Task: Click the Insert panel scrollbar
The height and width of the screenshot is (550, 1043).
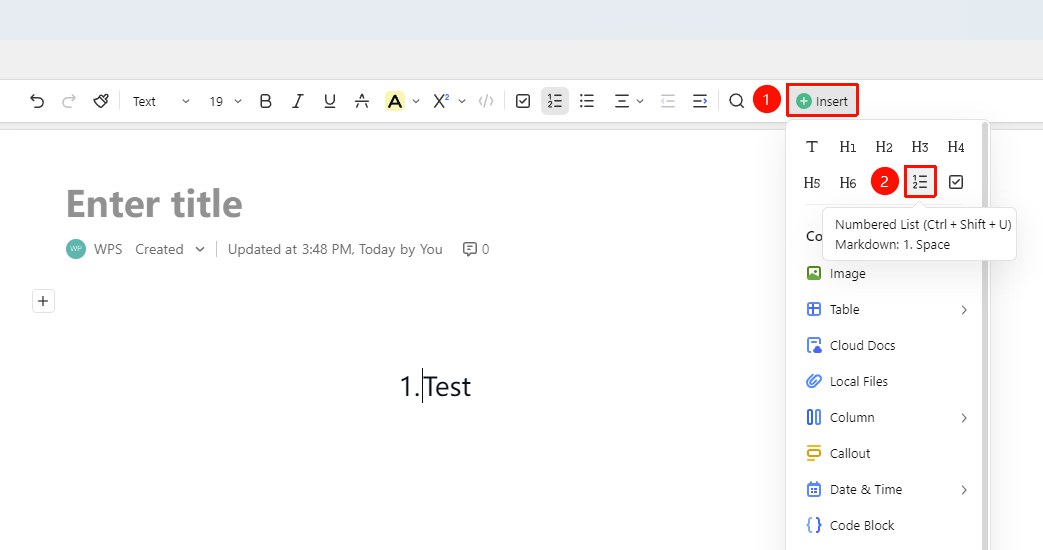Action: [985, 336]
